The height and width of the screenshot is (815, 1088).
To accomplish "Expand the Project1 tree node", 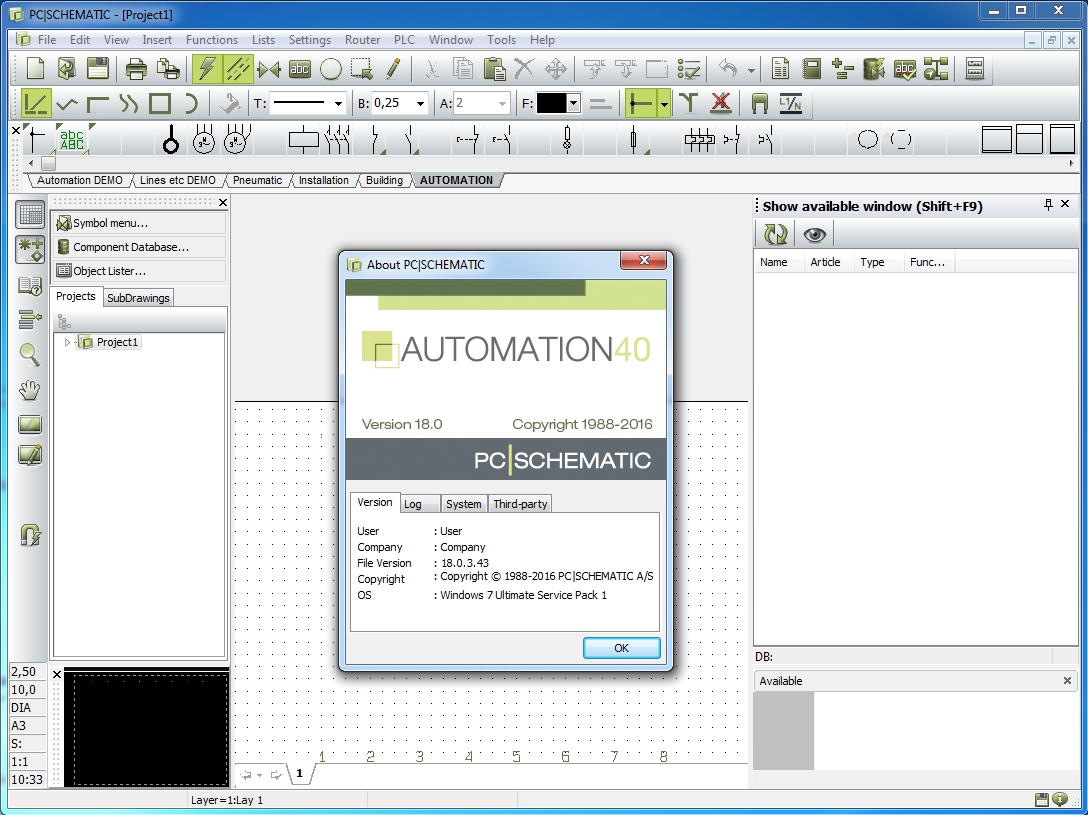I will click(67, 342).
